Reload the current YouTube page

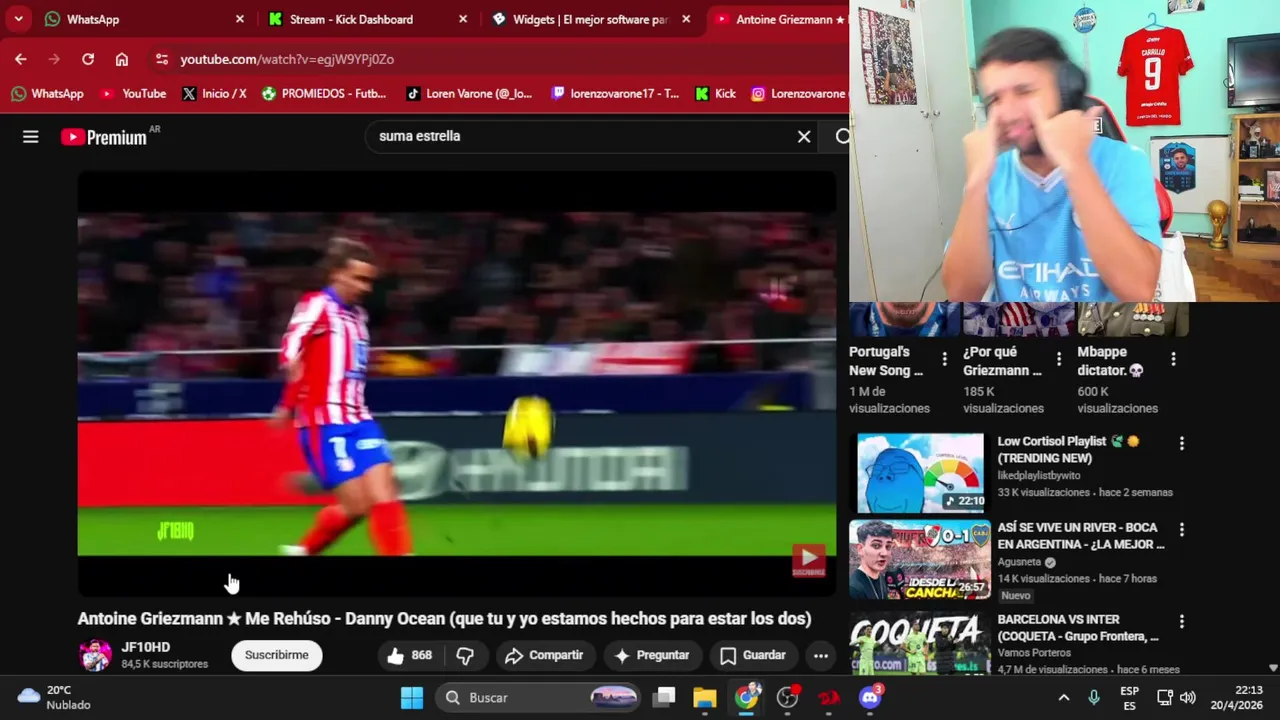(88, 59)
